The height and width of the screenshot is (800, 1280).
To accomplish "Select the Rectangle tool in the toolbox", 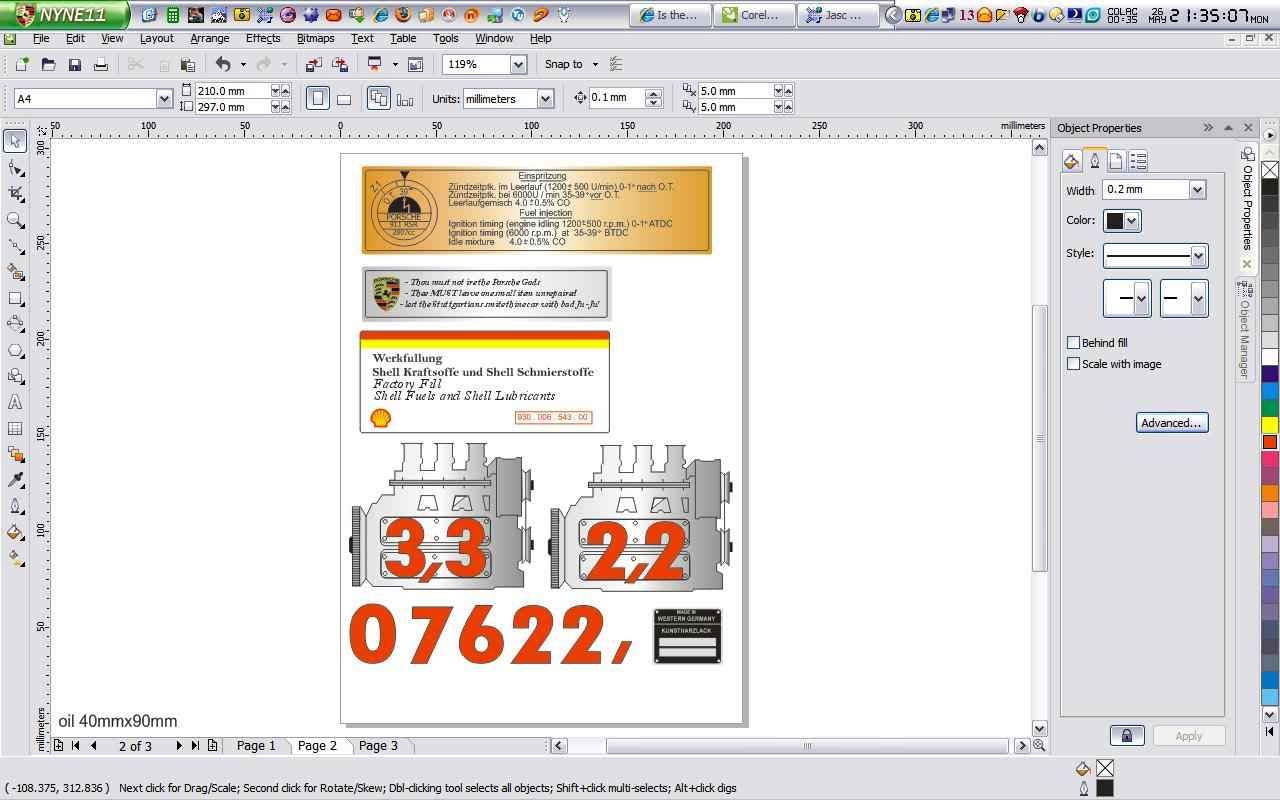I will click(15, 298).
